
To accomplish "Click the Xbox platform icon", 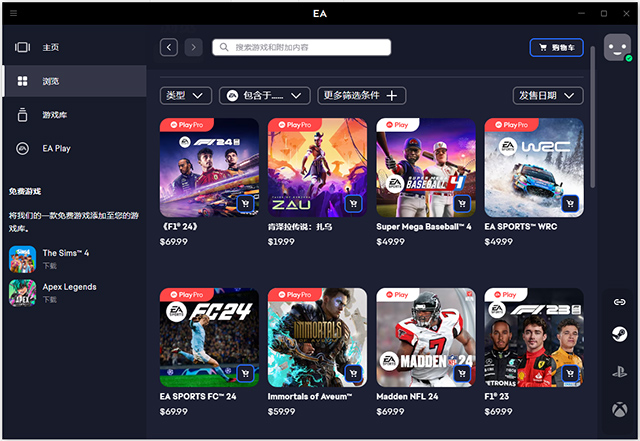I will (x=620, y=409).
